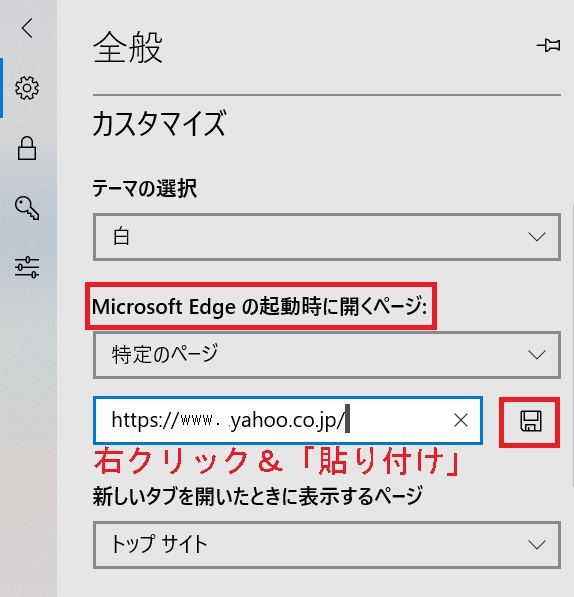
Task: Open General settings gear icon
Action: [x=27, y=88]
